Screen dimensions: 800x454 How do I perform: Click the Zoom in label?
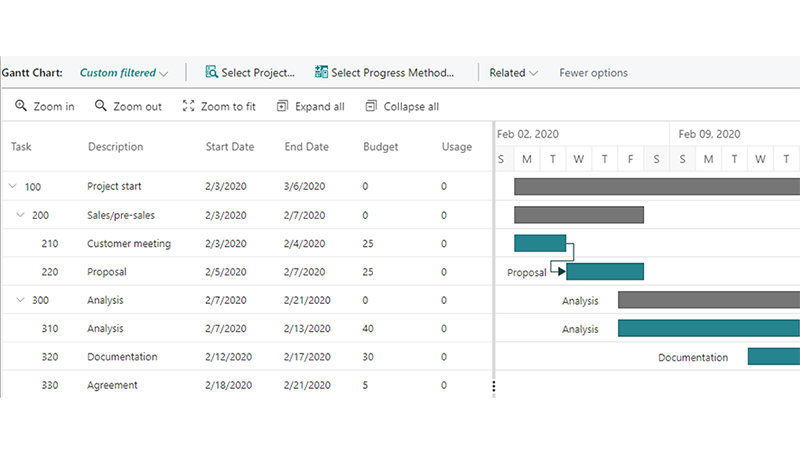pyautogui.click(x=54, y=107)
